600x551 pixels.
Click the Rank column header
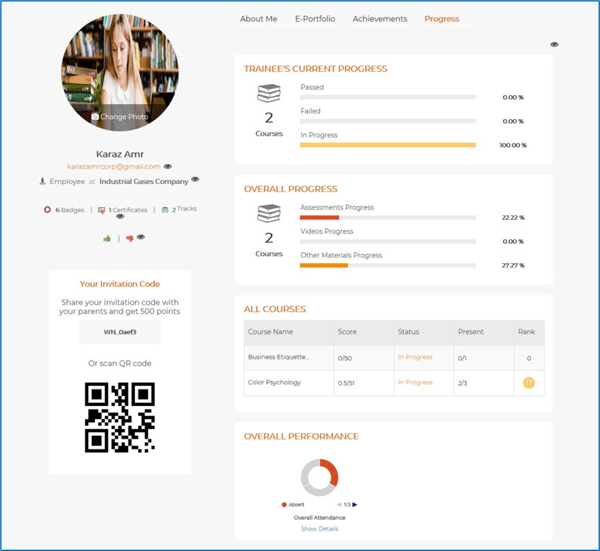(529, 332)
